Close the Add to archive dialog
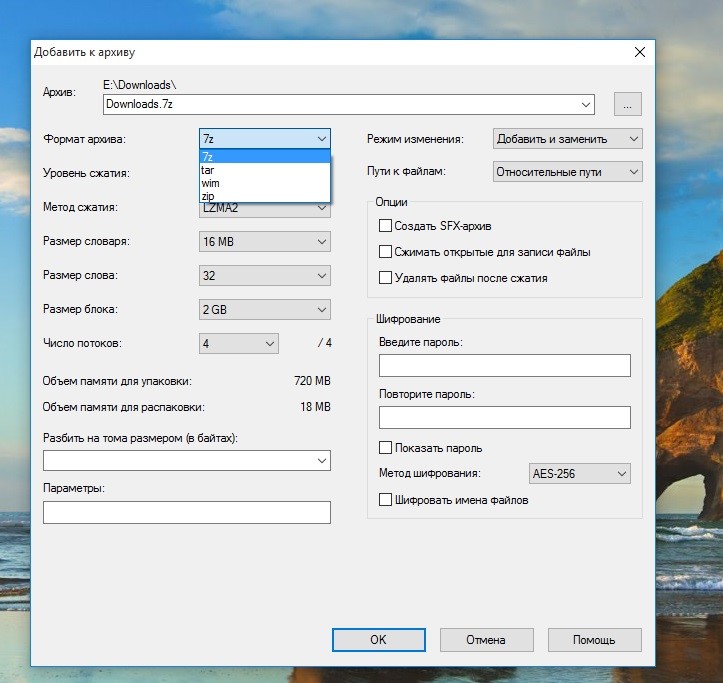 [x=639, y=51]
